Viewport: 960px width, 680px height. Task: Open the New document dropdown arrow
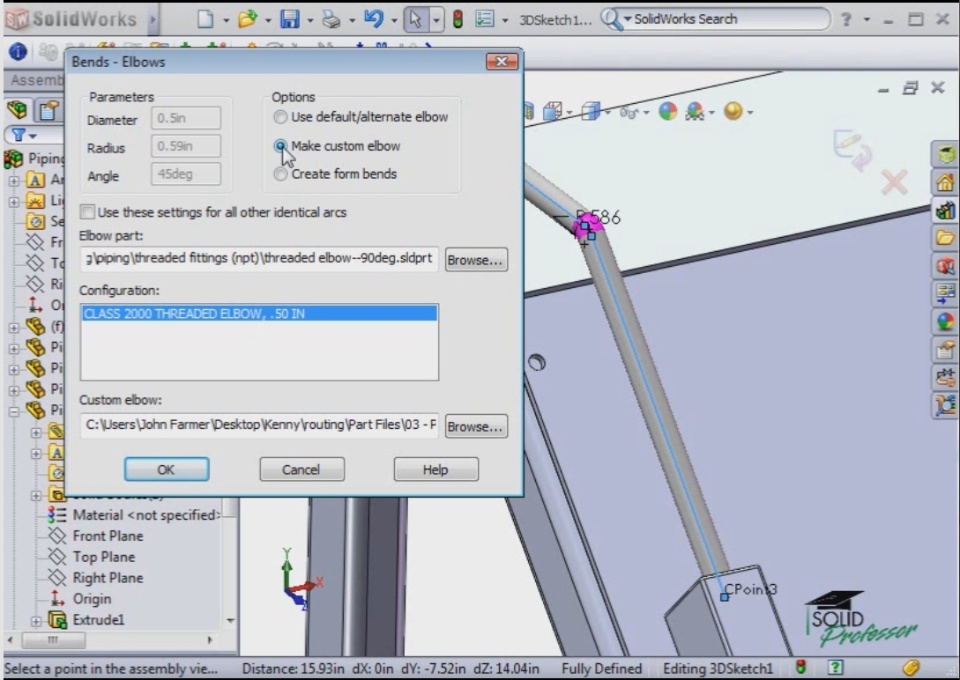pyautogui.click(x=225, y=20)
